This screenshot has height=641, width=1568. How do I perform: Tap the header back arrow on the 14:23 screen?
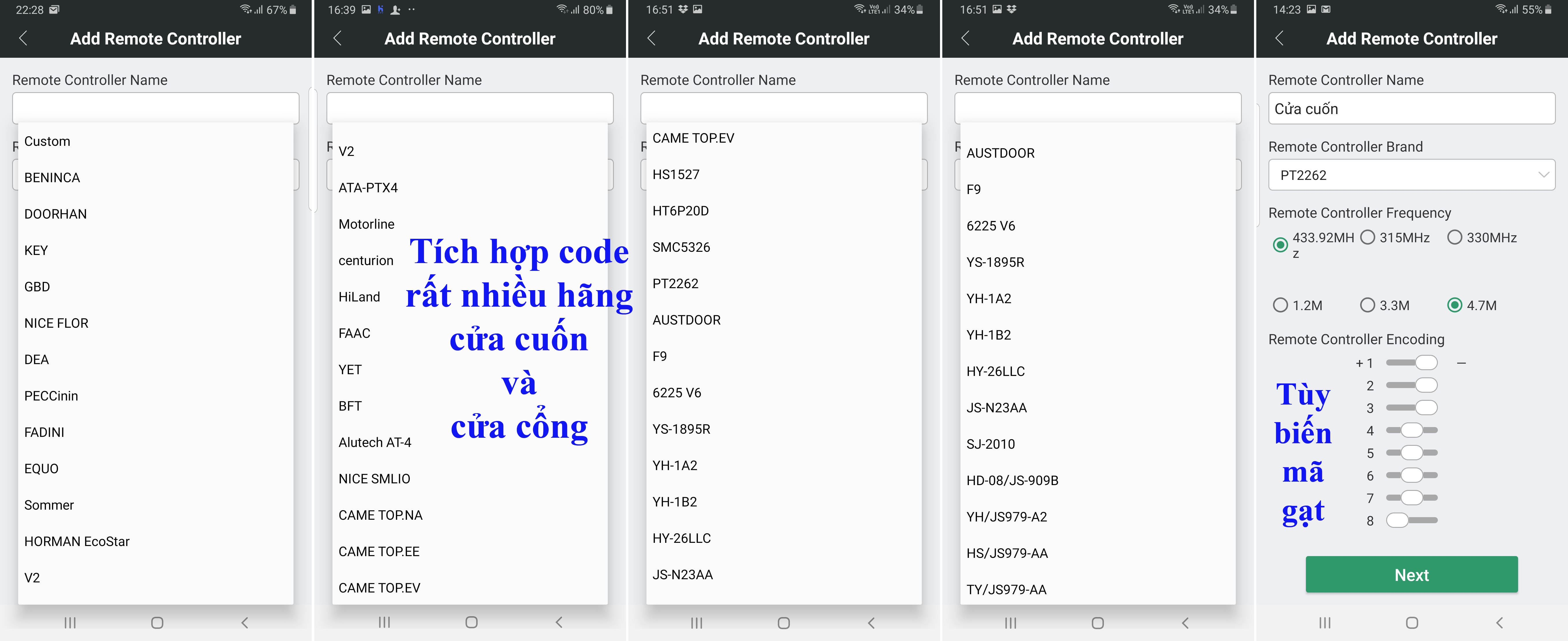point(1279,38)
